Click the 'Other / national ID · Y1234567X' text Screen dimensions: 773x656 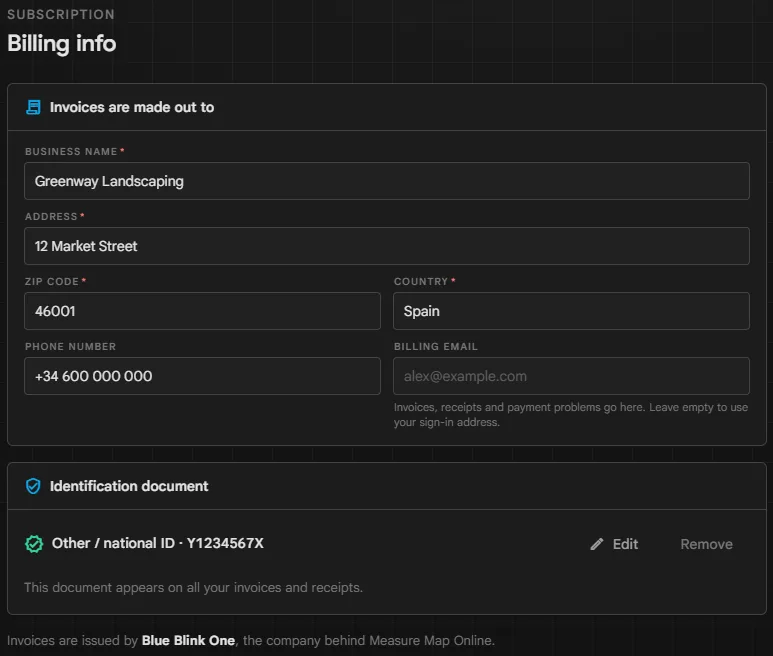pyautogui.click(x=158, y=543)
